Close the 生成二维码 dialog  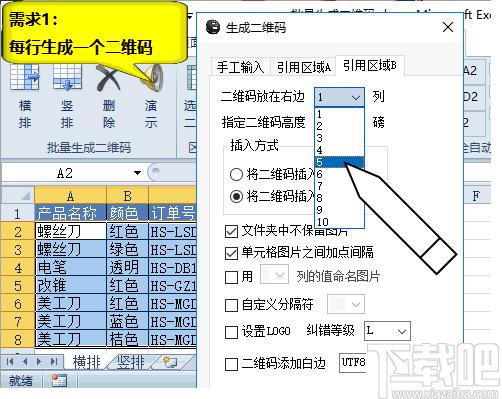pyautogui.click(x=448, y=27)
